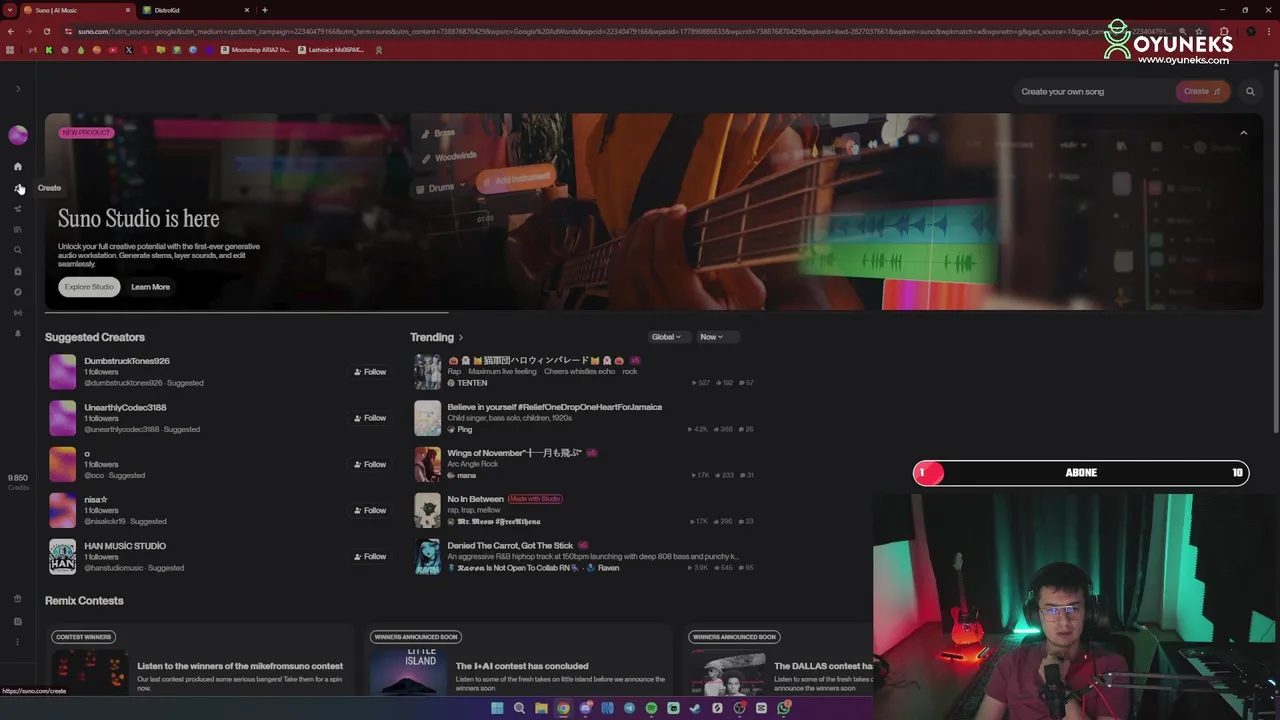Open the gift icon near sidebar bottom
1280x720 pixels.
tap(17, 599)
